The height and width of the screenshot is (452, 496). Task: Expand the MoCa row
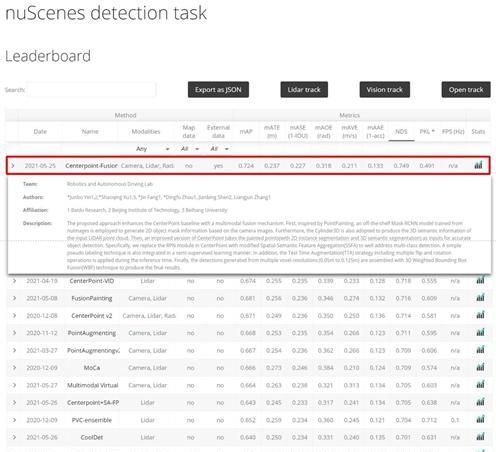14,368
